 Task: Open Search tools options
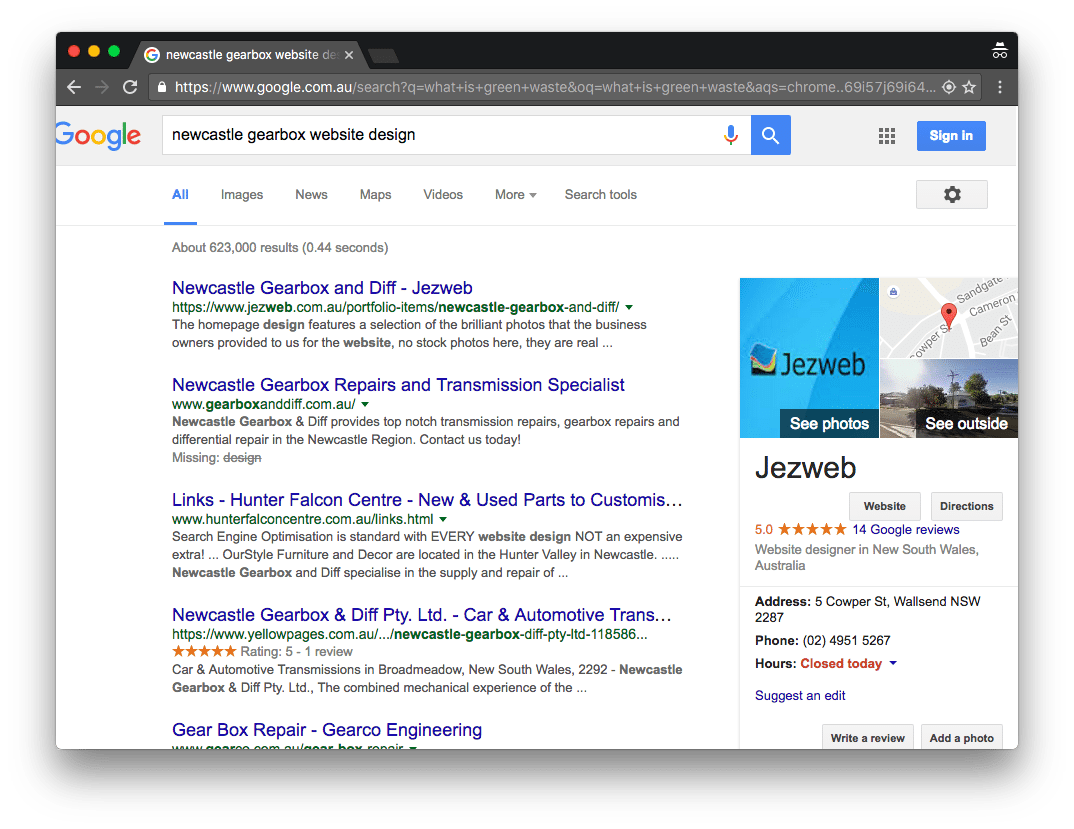click(x=601, y=195)
